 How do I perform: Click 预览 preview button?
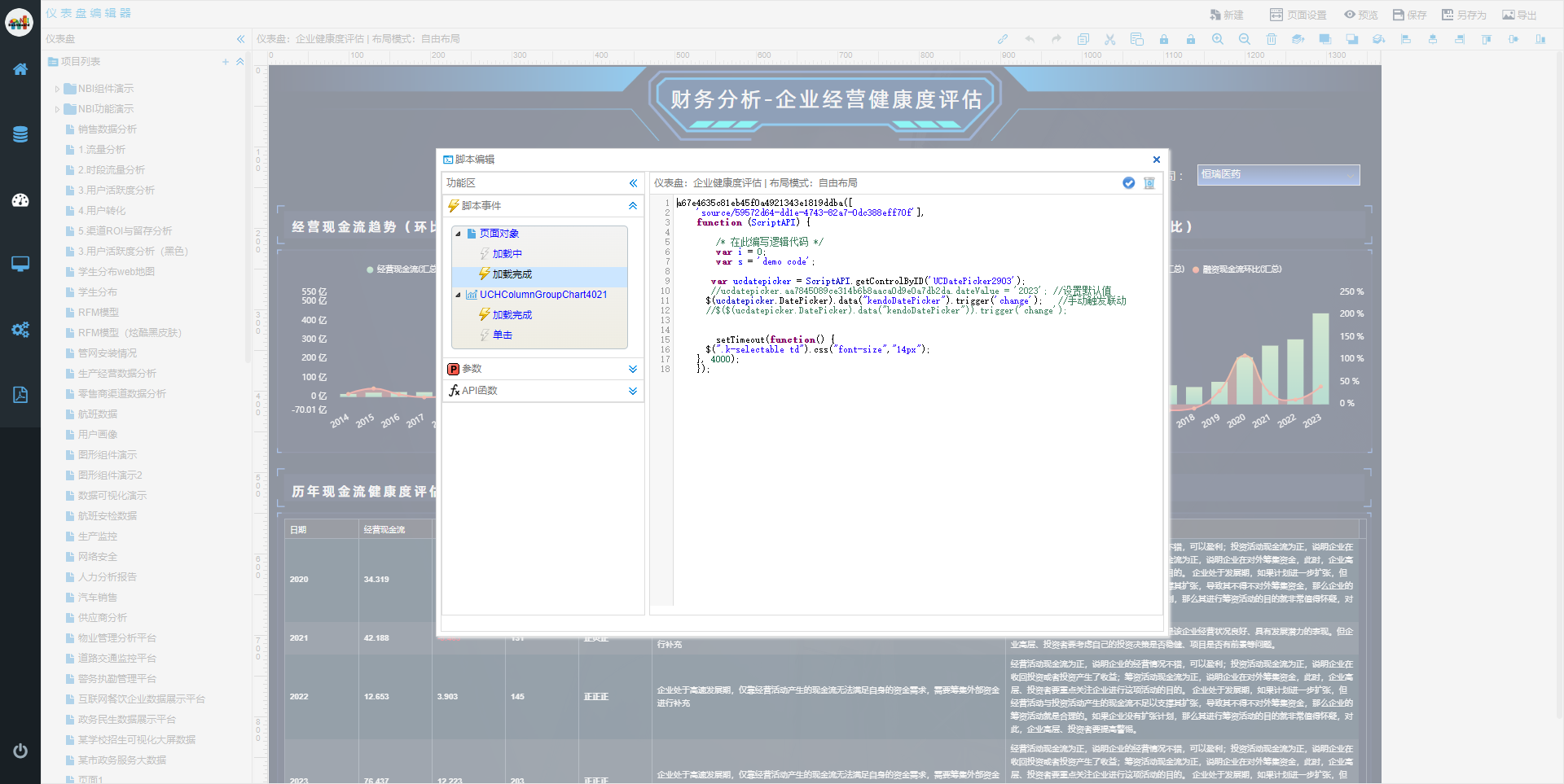pyautogui.click(x=1360, y=15)
